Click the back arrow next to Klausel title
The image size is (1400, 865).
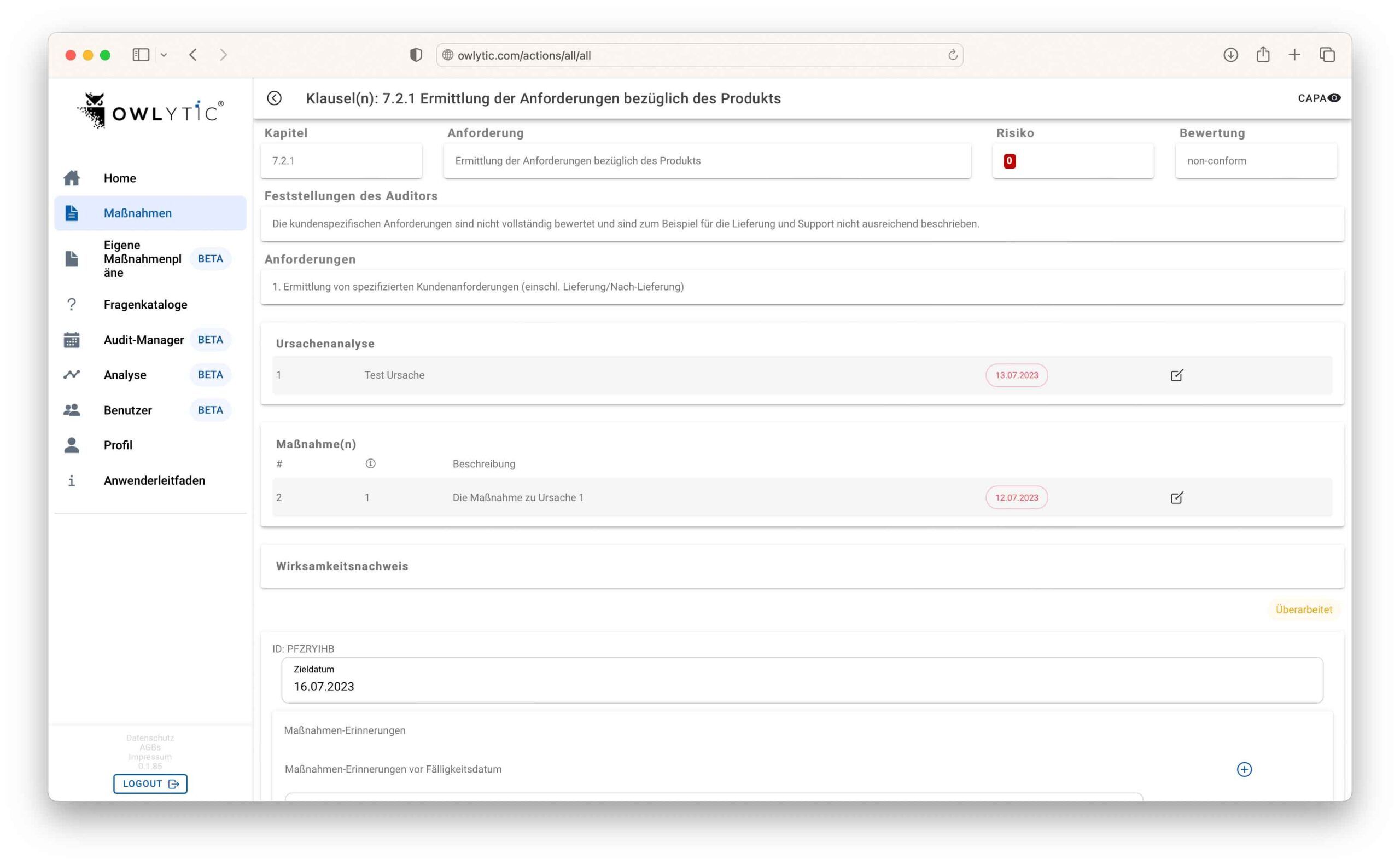275,98
